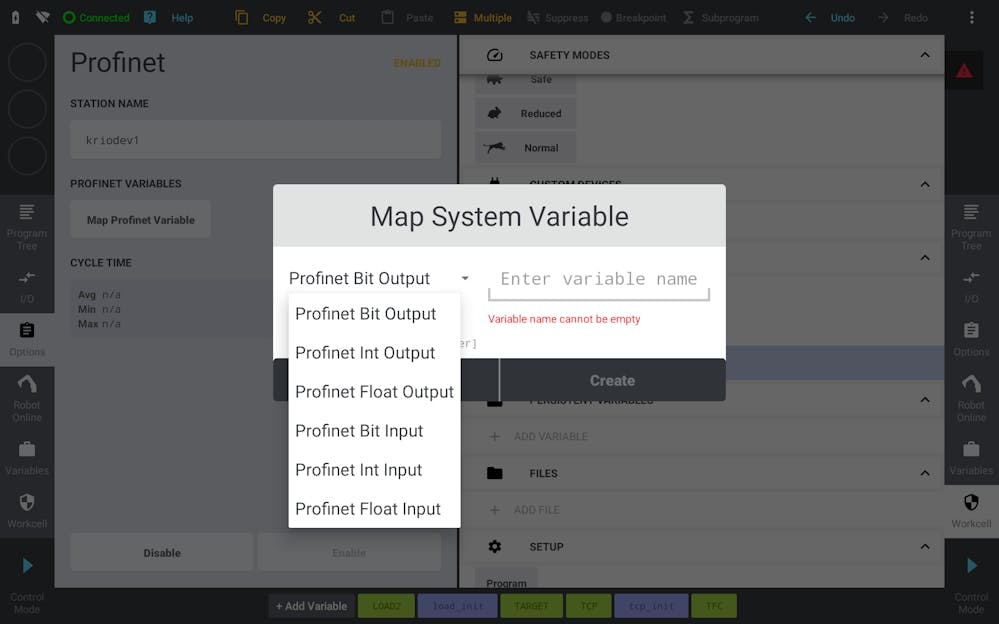Click Map Profinet Variable button
This screenshot has width=999, height=624.
point(141,220)
